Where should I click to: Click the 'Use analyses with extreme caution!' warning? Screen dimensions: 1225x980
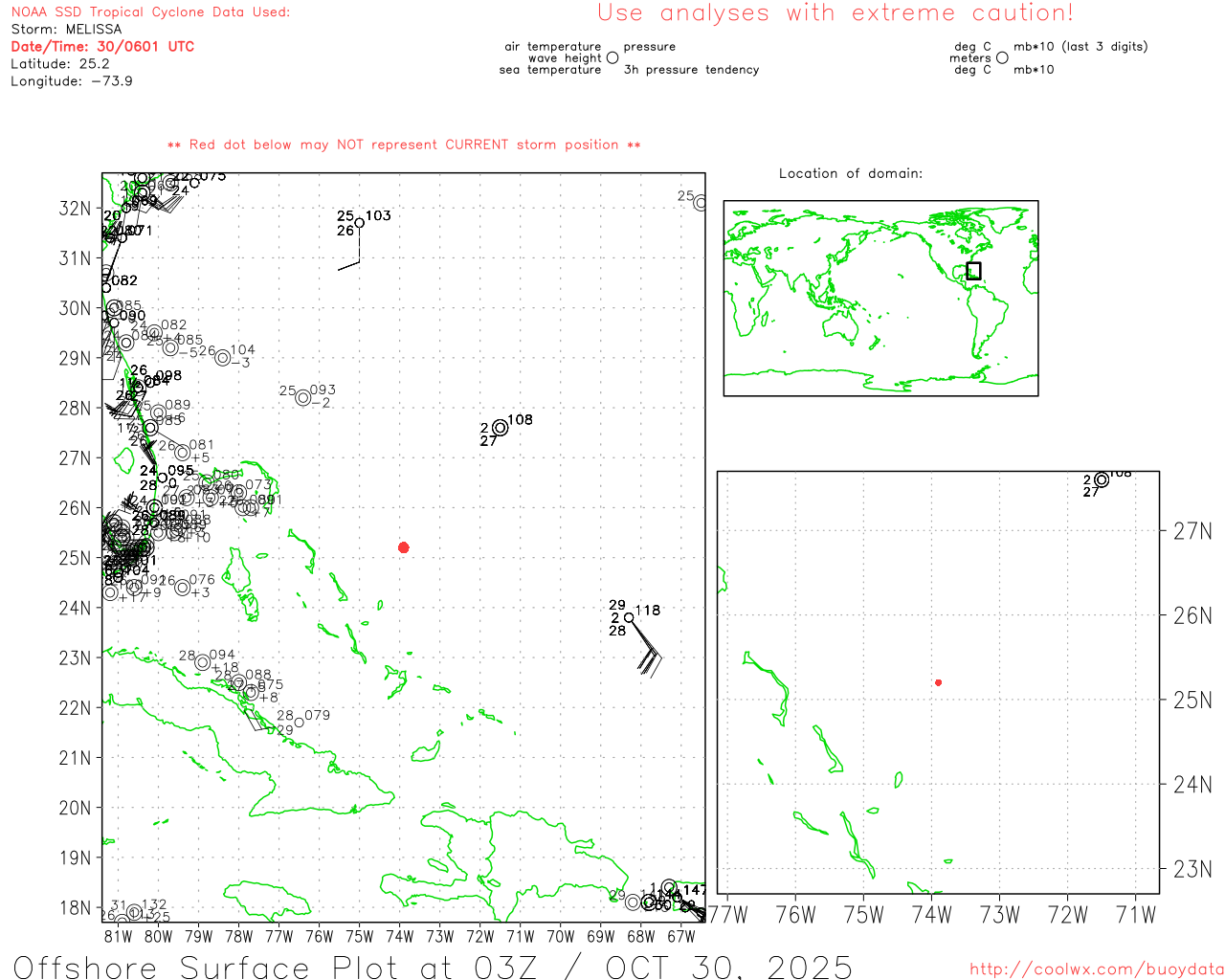point(835,13)
